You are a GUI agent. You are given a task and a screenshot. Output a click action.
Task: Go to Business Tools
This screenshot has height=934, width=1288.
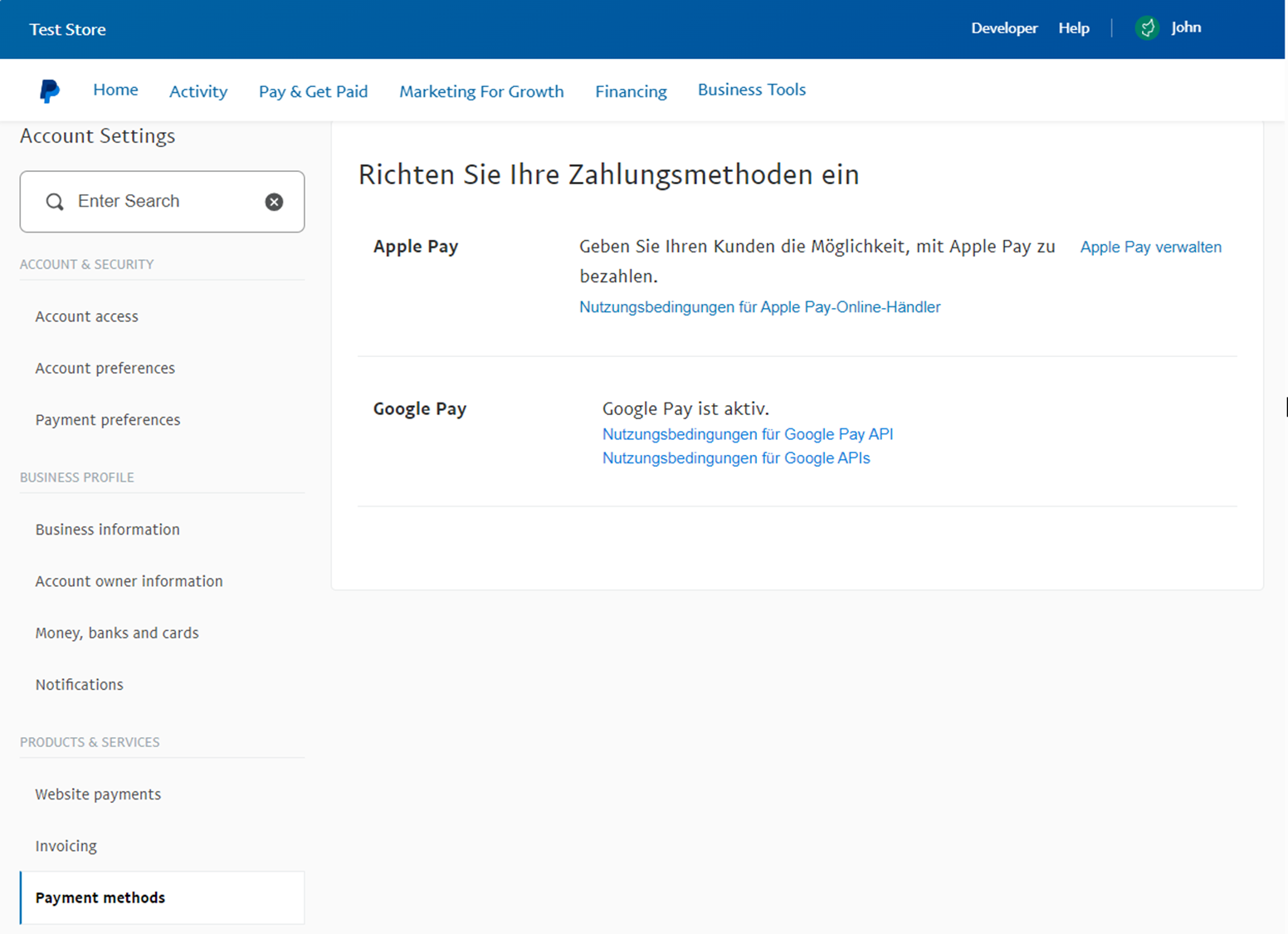[x=751, y=90]
